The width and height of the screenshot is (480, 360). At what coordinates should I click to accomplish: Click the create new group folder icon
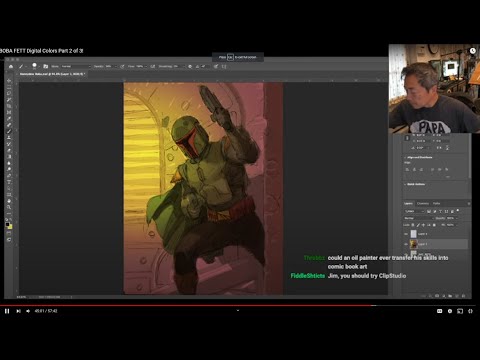point(450,296)
